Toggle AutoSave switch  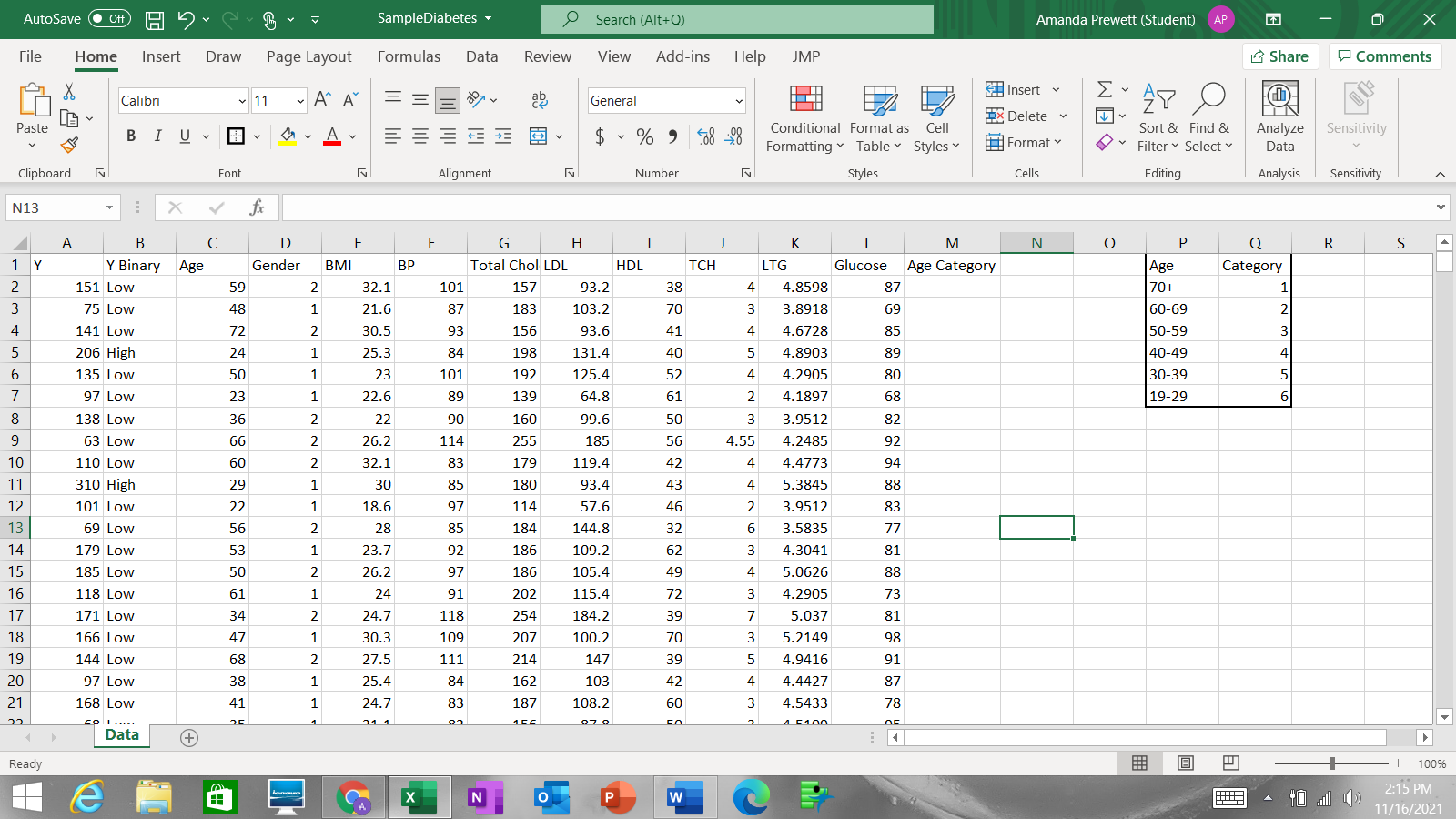(109, 19)
